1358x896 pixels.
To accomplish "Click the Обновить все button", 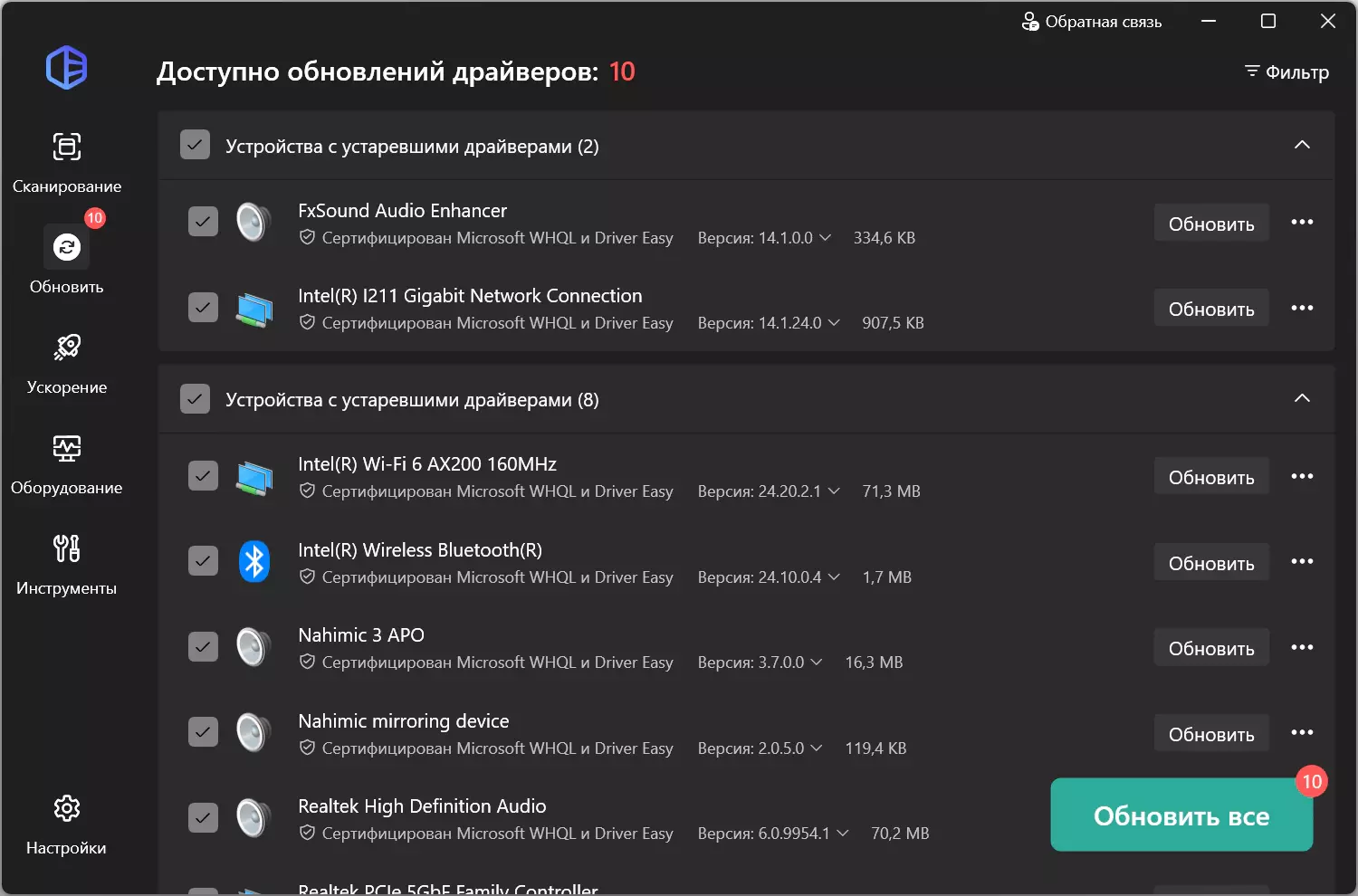I will click(x=1181, y=815).
